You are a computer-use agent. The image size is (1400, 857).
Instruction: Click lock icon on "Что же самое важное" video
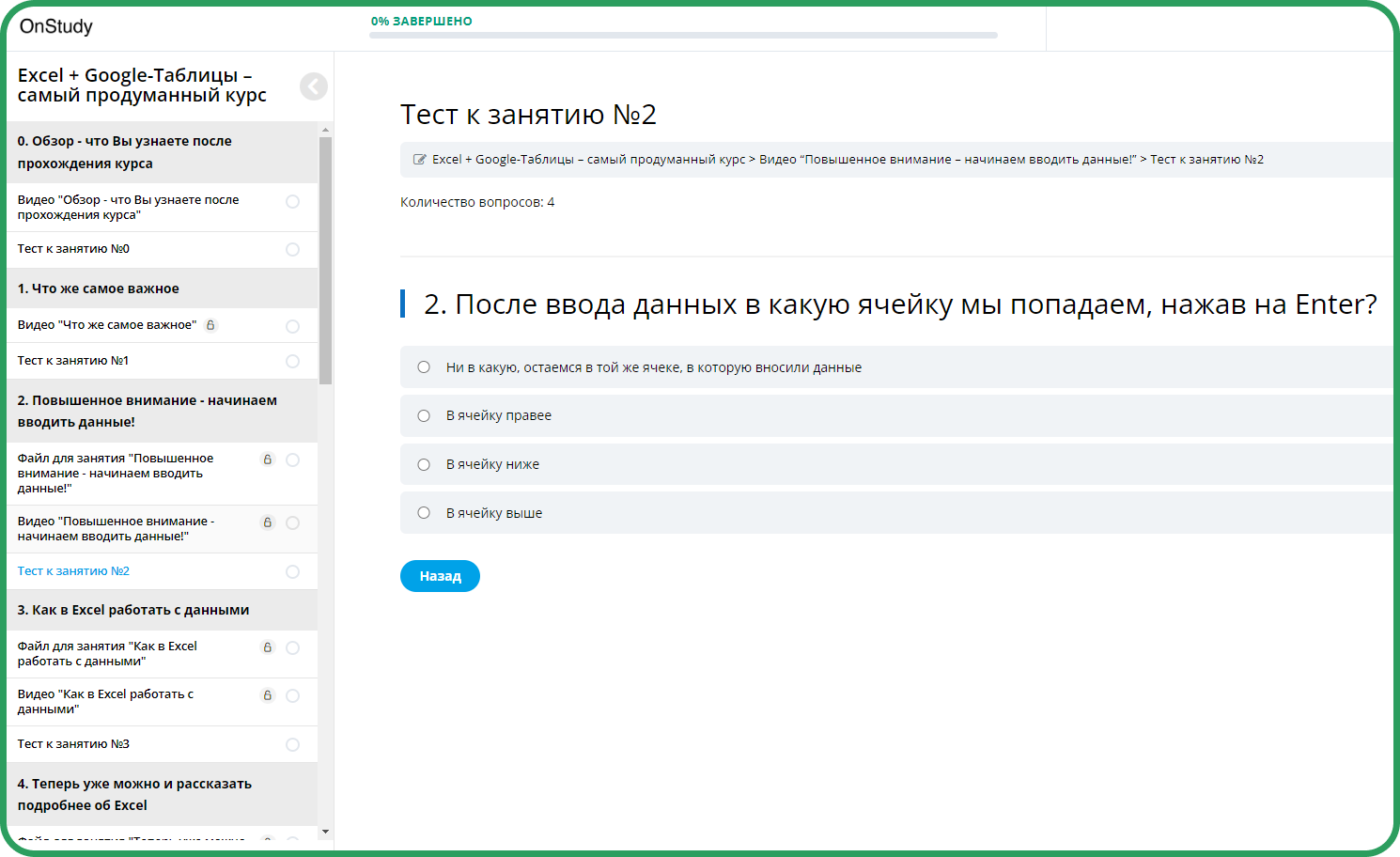pyautogui.click(x=210, y=325)
